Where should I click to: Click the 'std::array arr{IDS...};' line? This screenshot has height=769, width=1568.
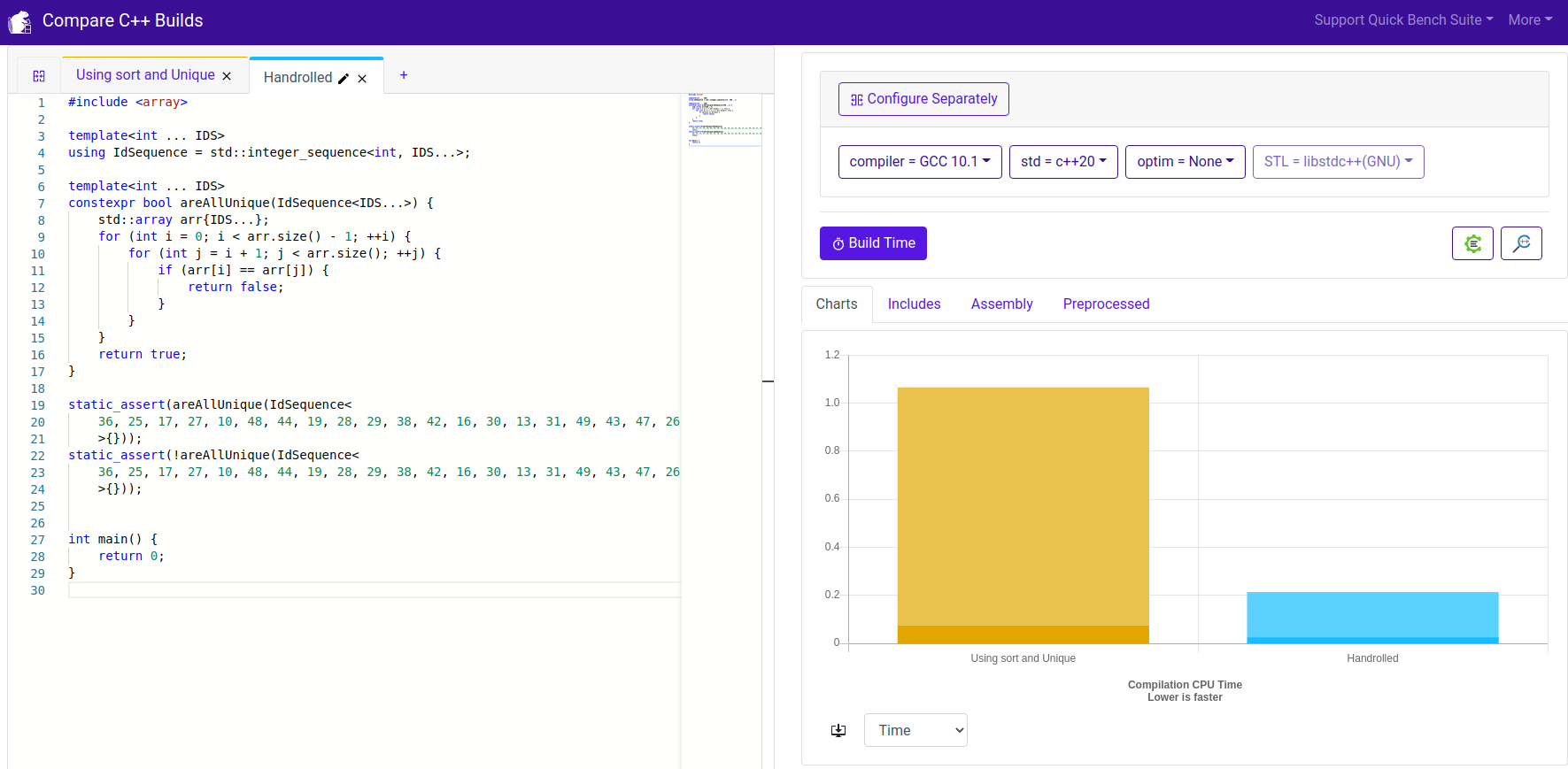click(x=183, y=220)
